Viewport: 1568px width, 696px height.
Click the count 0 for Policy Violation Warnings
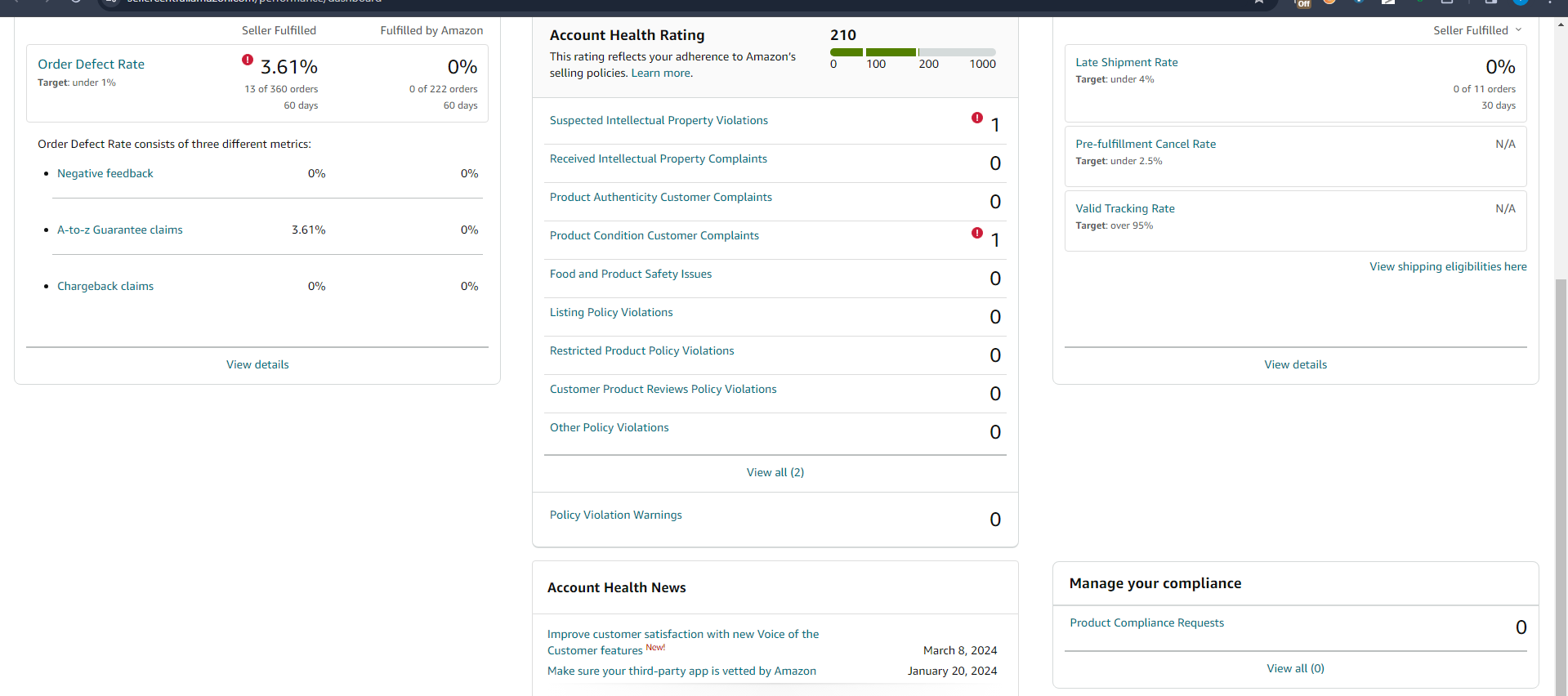[x=995, y=520]
